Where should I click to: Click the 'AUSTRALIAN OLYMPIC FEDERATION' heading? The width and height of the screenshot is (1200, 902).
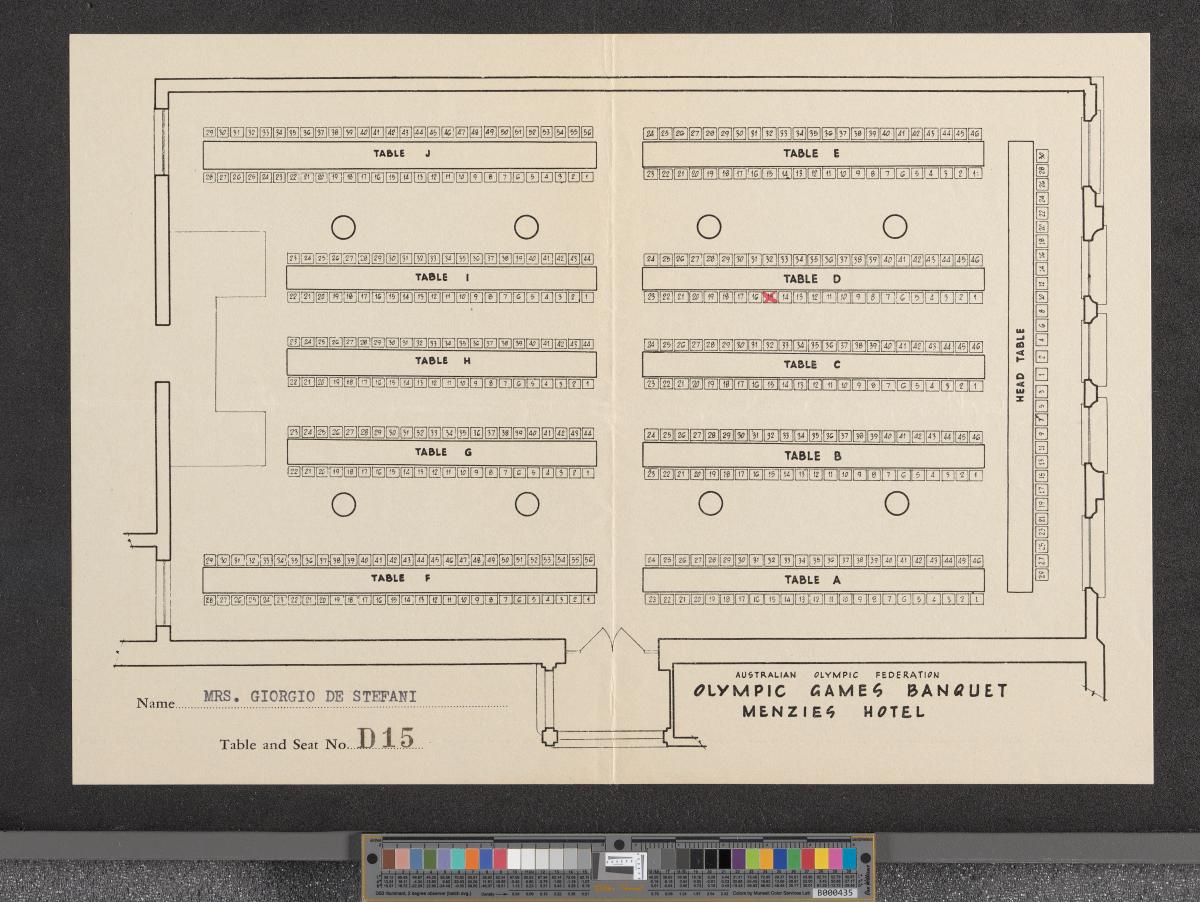tap(837, 675)
